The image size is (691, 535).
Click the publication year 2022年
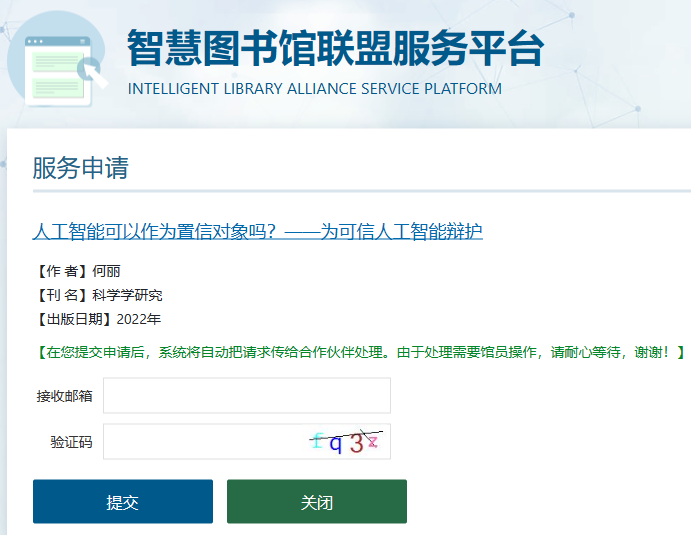click(x=138, y=319)
